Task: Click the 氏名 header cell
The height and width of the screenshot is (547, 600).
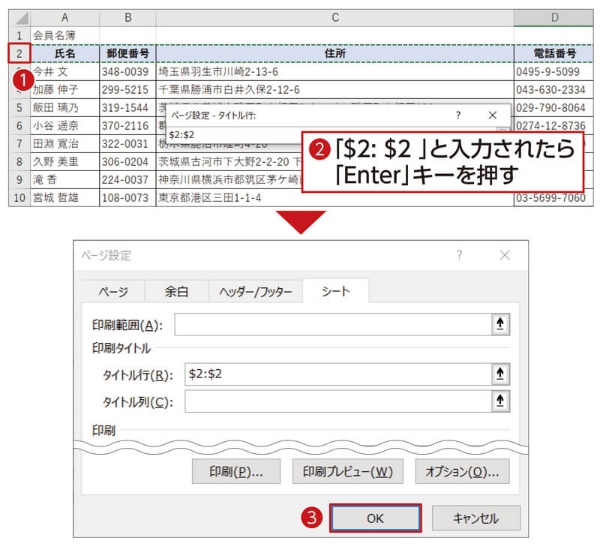Action: click(x=65, y=54)
